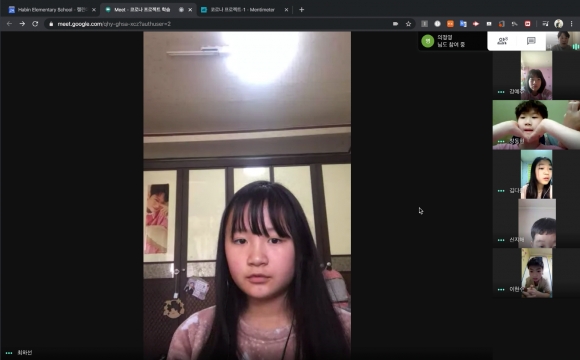Reload the Google Meet page

35,24
